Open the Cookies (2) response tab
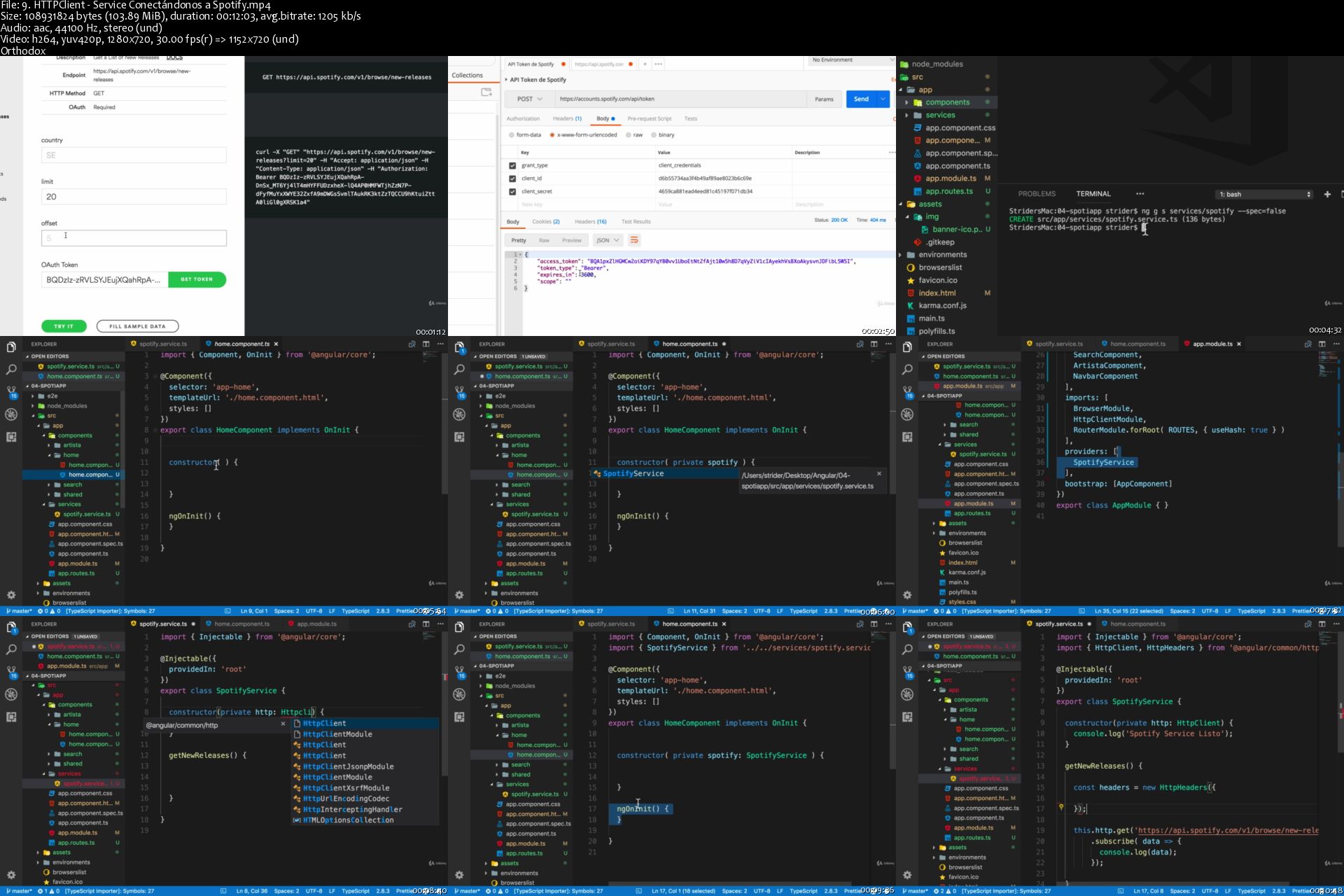Viewport: 1344px width, 896px height. [546, 222]
